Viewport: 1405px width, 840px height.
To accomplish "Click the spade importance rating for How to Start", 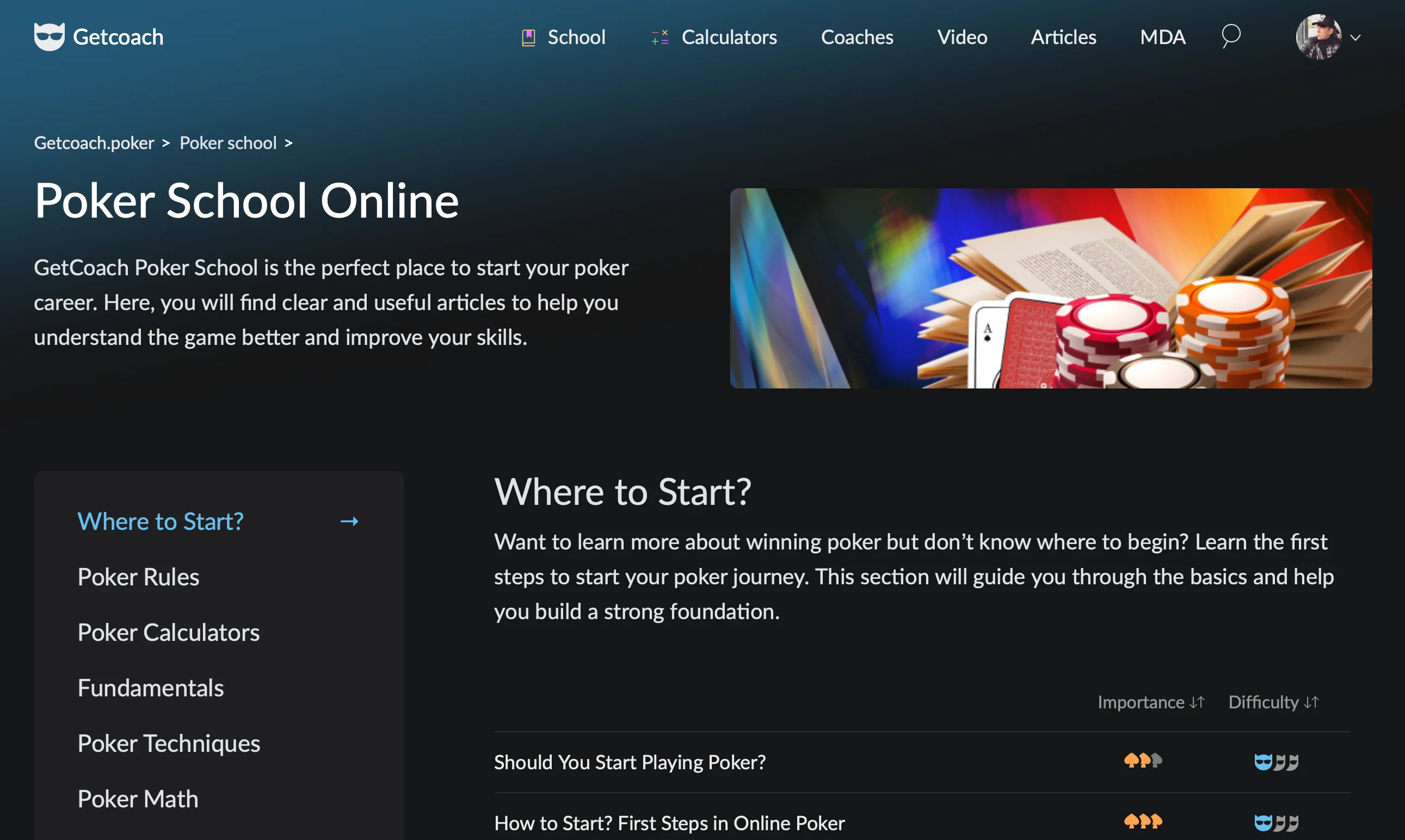I will coord(1143,822).
